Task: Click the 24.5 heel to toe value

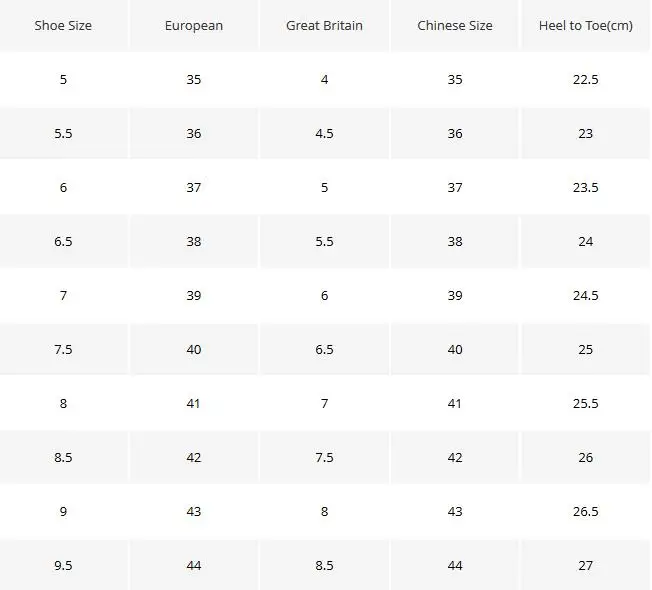Action: click(x=585, y=295)
